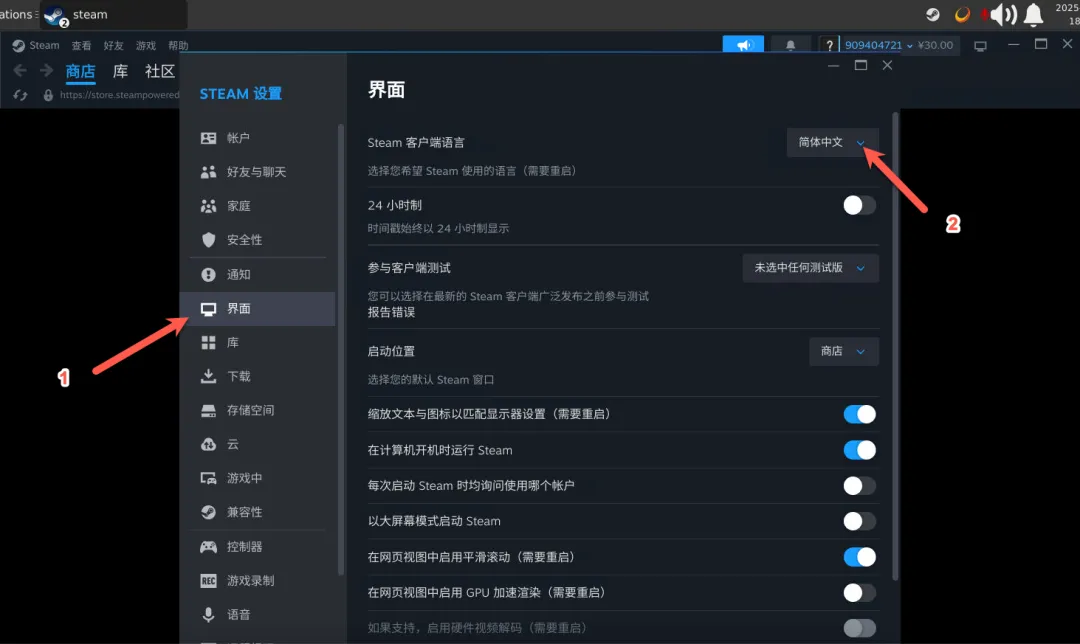
Task: Open the Steam 客户端语言 dropdown
Action: tap(833, 142)
